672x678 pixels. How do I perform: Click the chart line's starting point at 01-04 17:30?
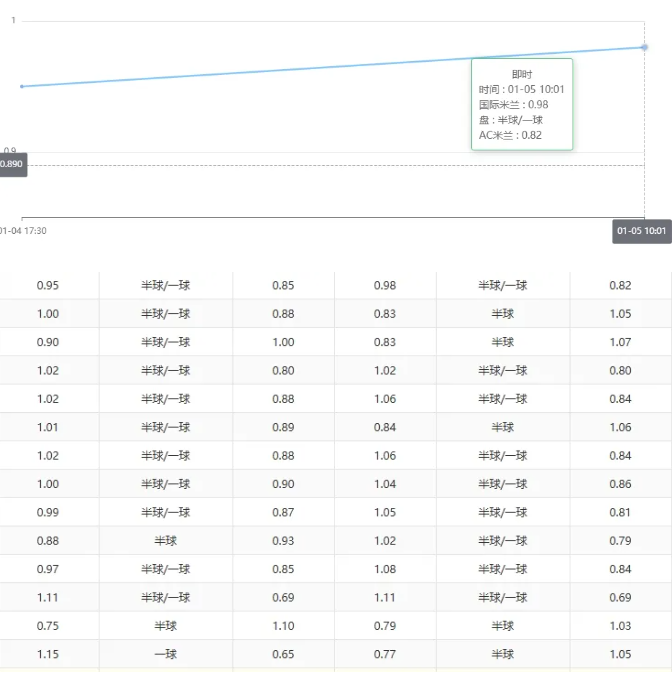point(22,86)
